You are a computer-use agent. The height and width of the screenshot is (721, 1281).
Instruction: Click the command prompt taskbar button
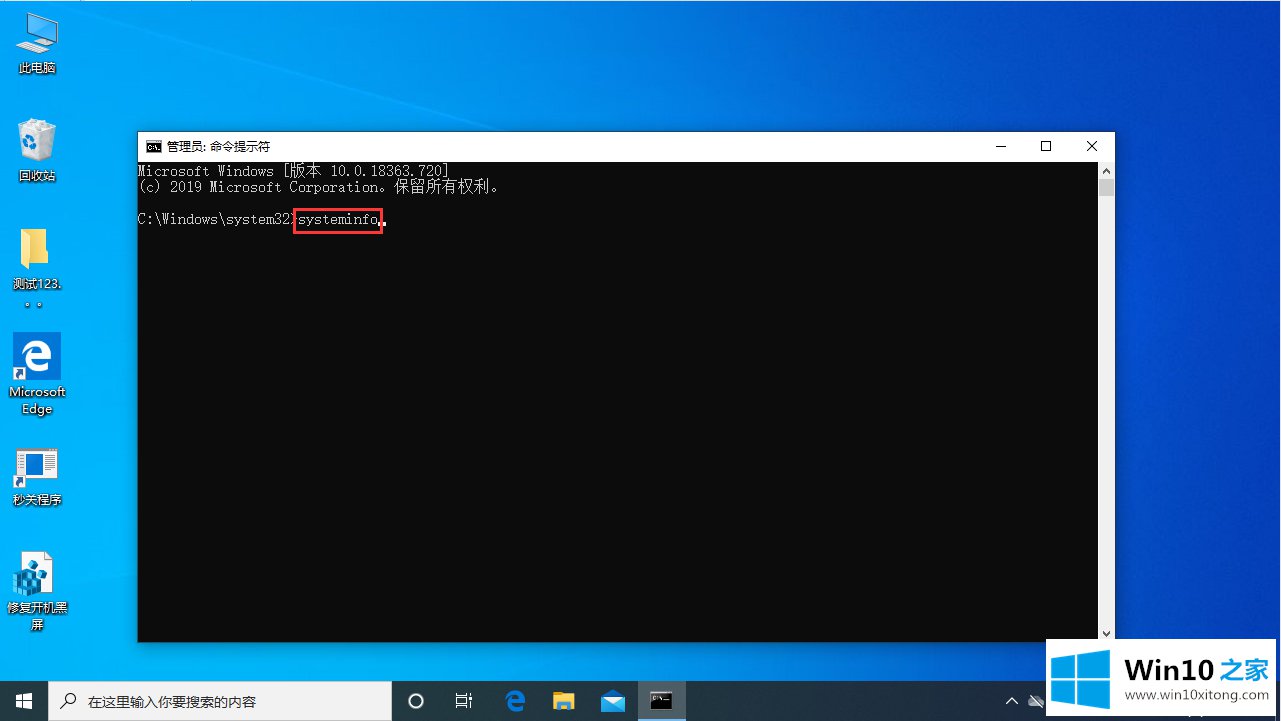[661, 701]
